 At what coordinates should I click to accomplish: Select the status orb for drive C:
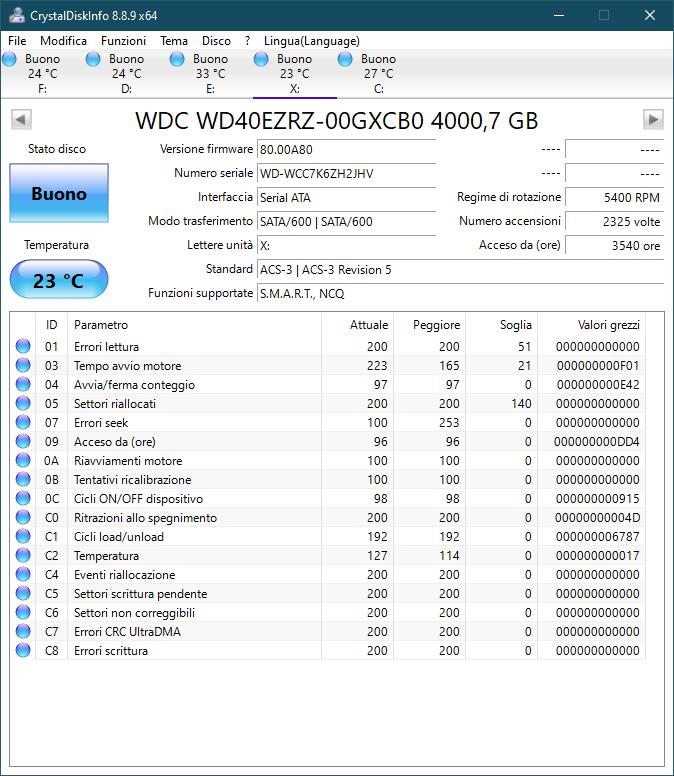click(x=345, y=59)
